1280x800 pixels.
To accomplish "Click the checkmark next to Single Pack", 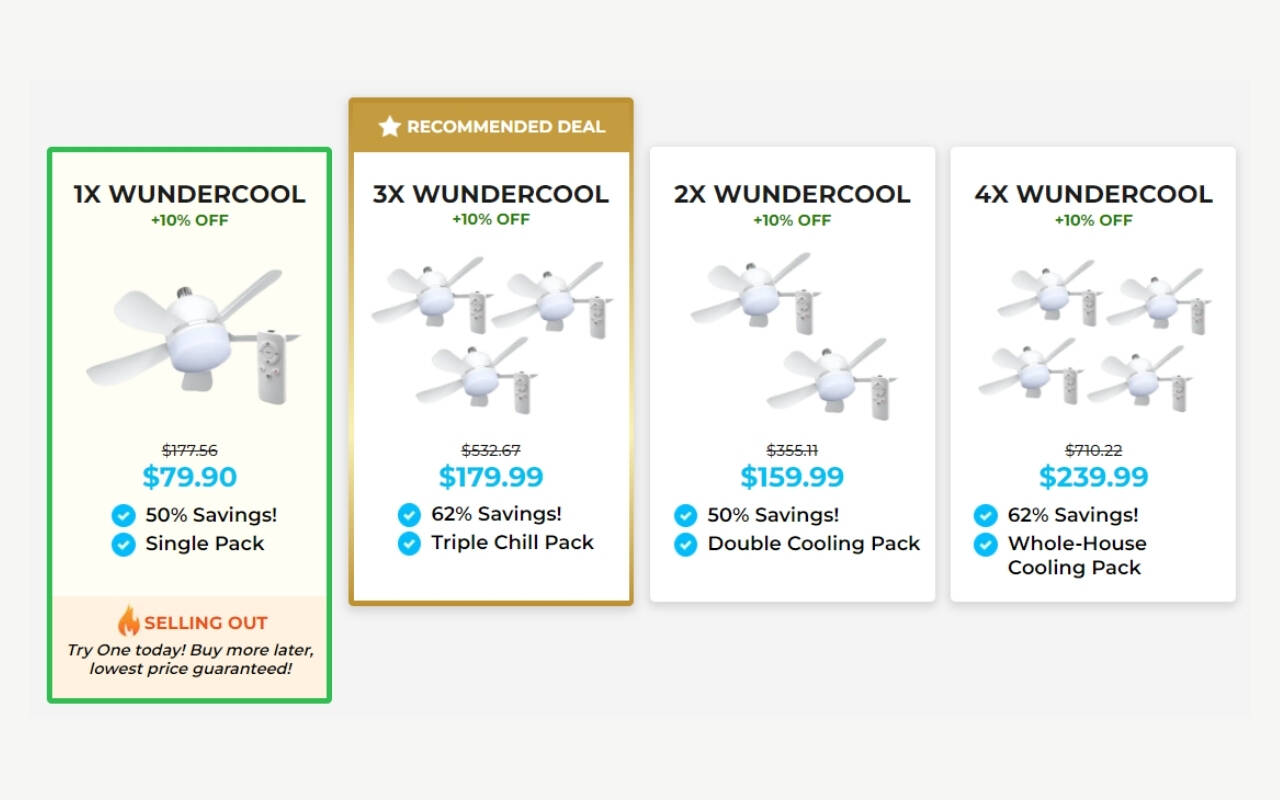I will [122, 543].
